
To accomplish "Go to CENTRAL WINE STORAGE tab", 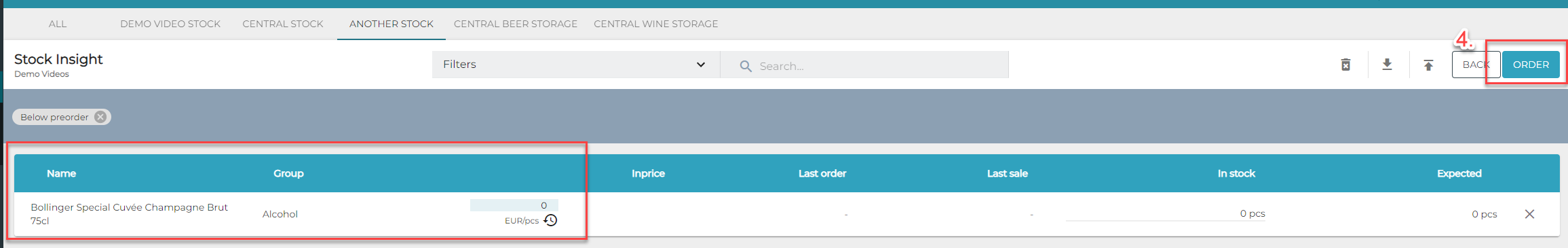I will tap(656, 24).
